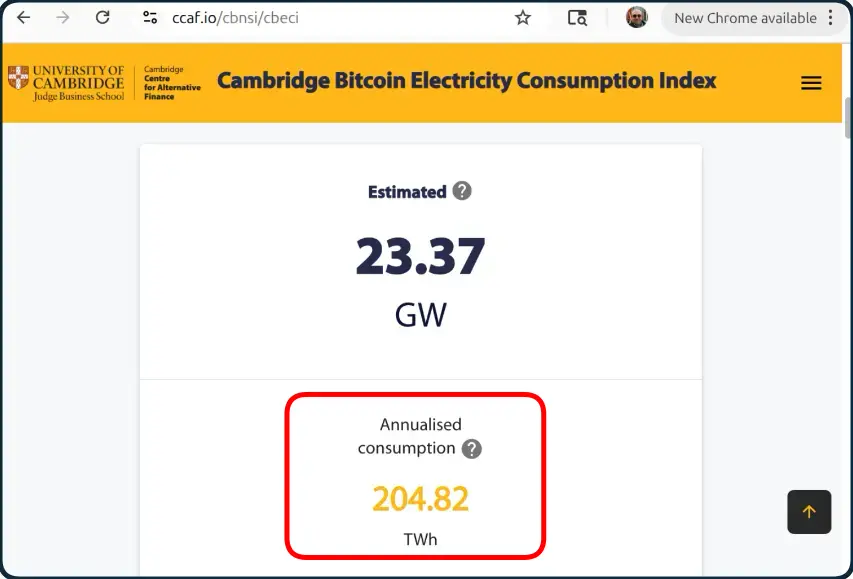Open the hamburger navigation menu
Viewport: 853px width, 579px height.
[811, 83]
